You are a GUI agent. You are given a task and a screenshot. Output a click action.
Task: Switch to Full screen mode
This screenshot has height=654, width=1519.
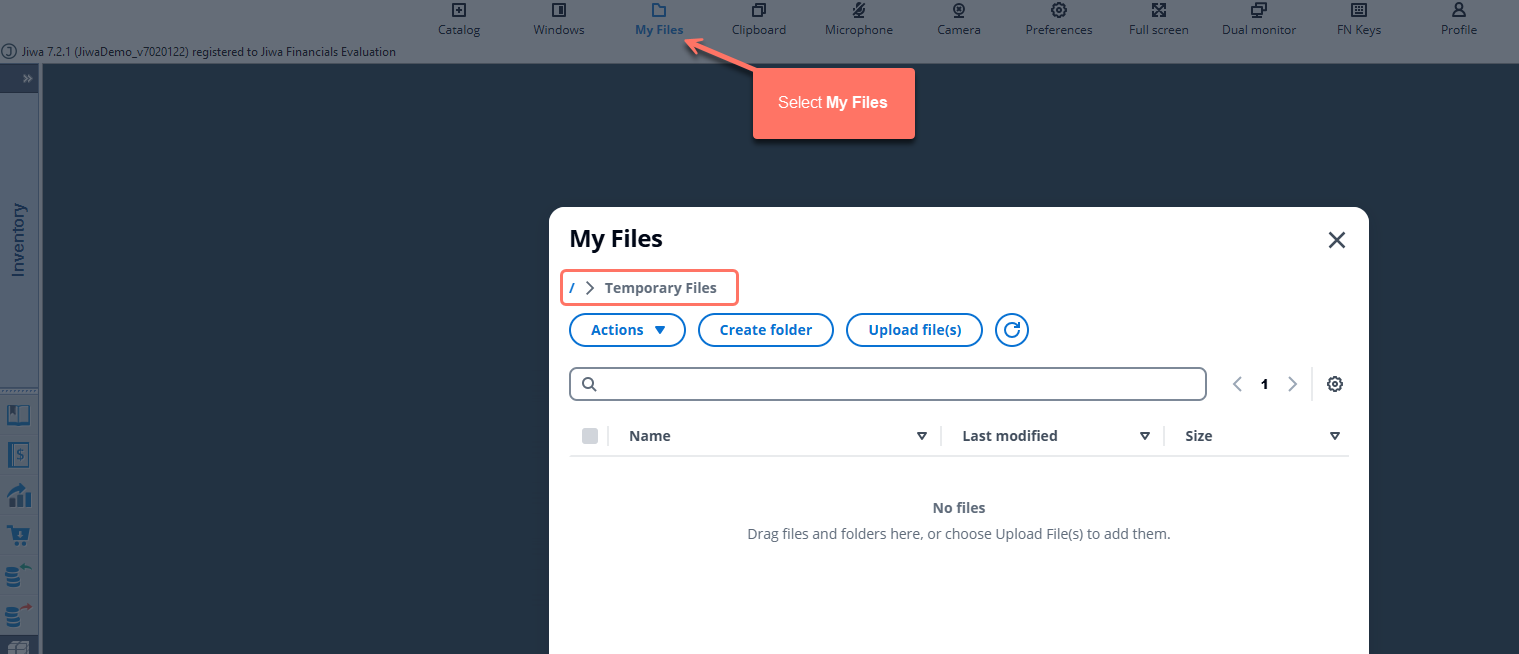point(1159,19)
